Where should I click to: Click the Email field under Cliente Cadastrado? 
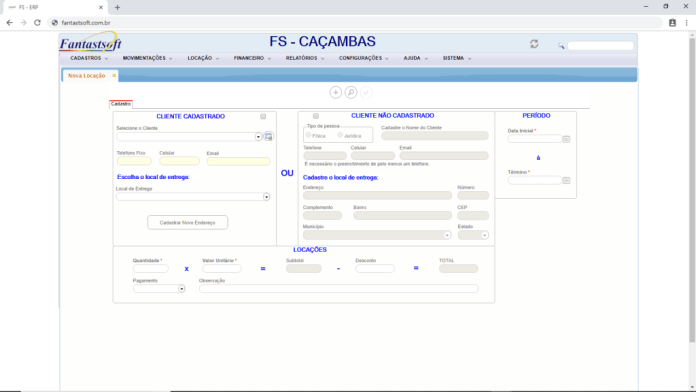238,161
